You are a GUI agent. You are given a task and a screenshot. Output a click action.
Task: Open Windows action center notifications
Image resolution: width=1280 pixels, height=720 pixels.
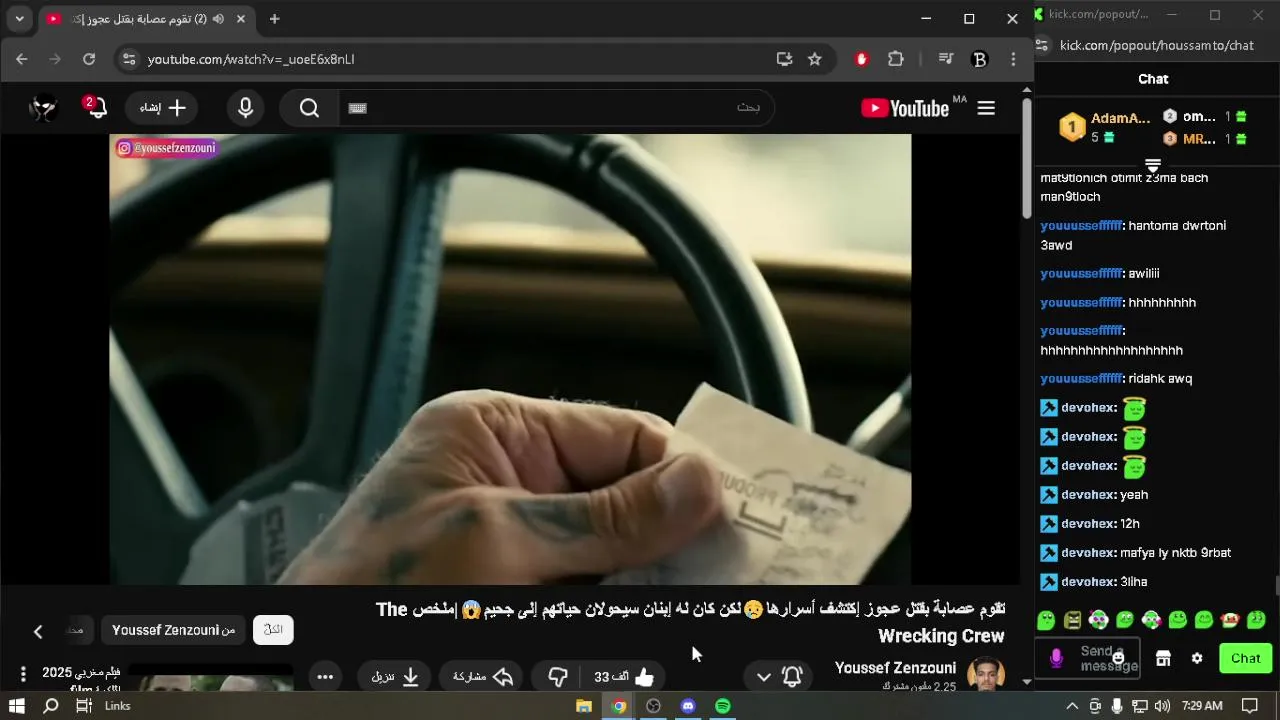coord(1249,706)
